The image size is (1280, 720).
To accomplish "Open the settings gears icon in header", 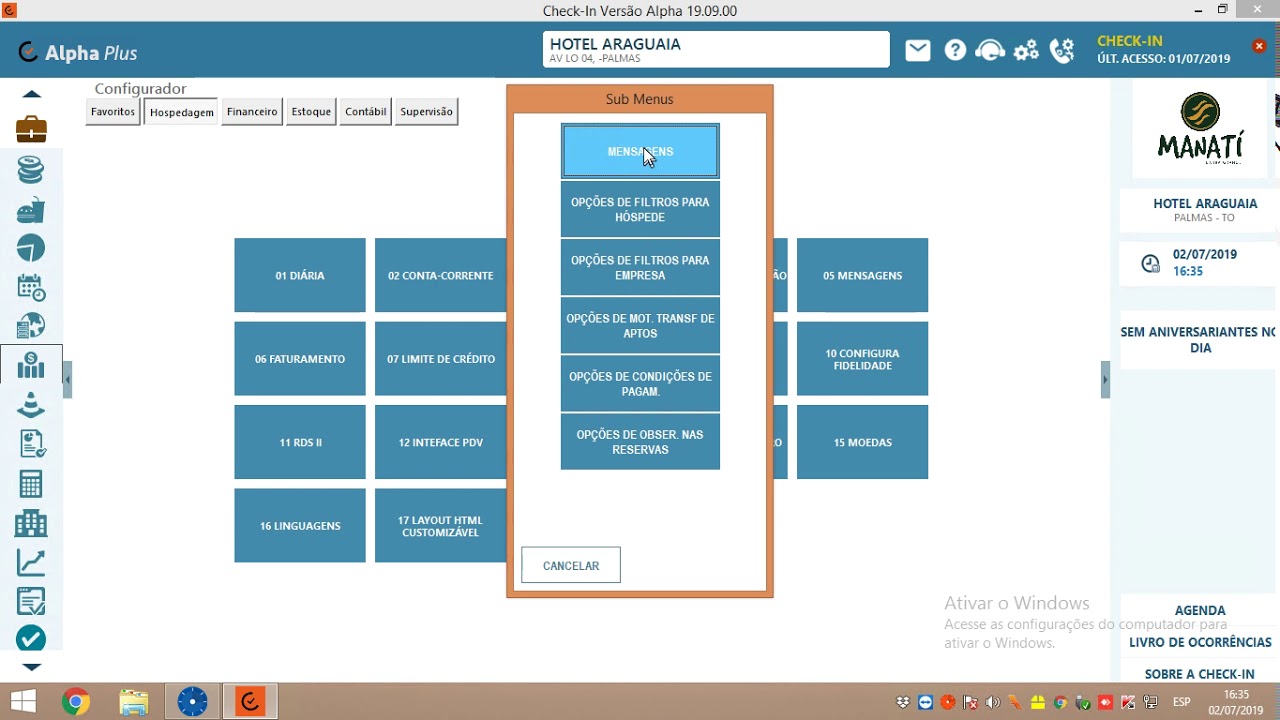I will coord(1026,51).
